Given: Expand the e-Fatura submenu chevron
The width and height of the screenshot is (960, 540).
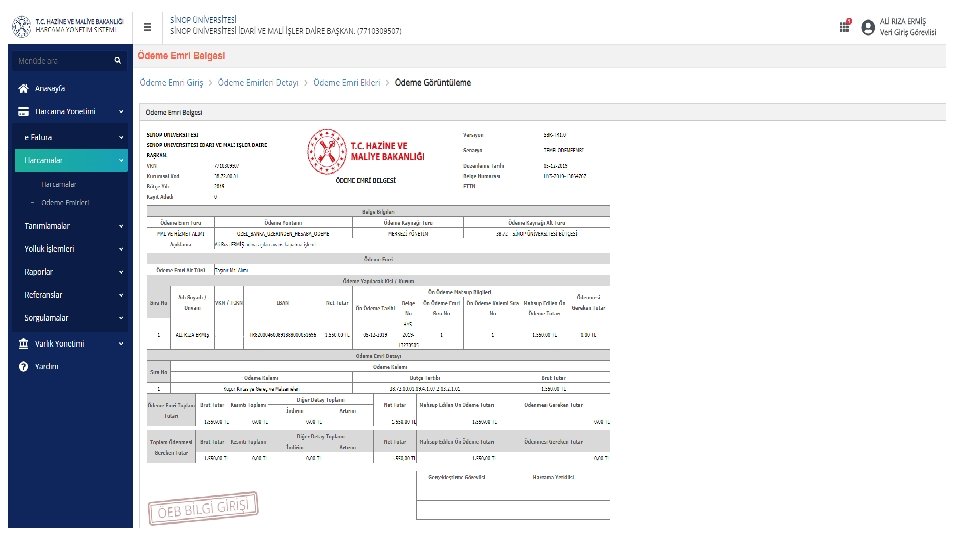Looking at the screenshot, I should point(121,138).
